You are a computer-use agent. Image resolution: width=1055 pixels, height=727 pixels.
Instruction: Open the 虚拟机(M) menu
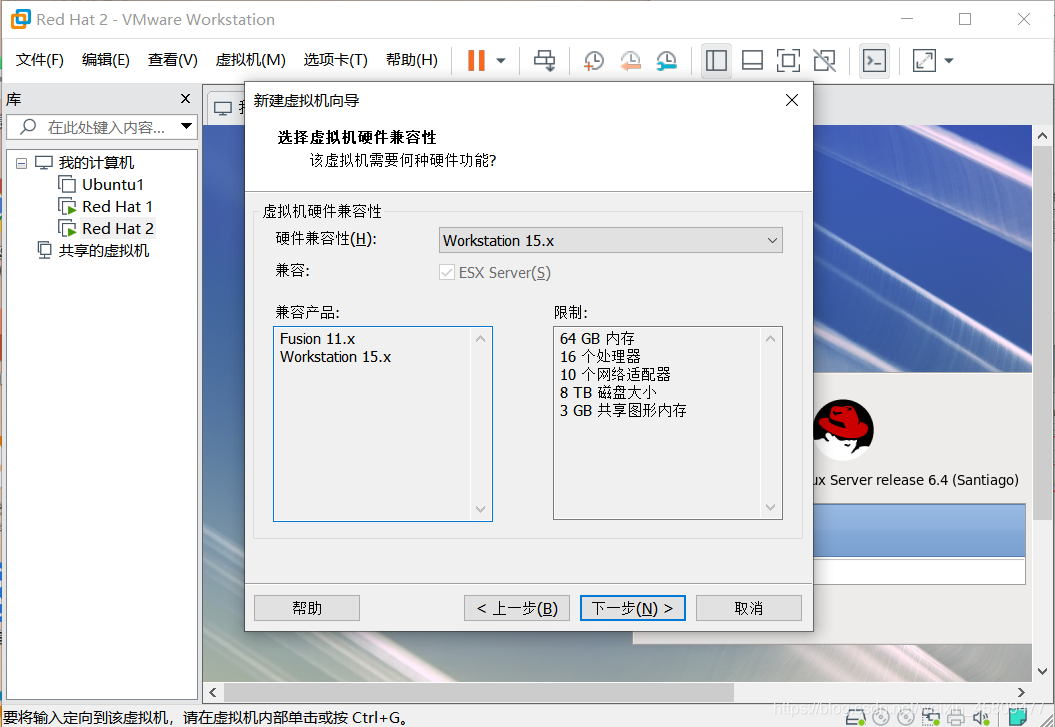(x=250, y=60)
